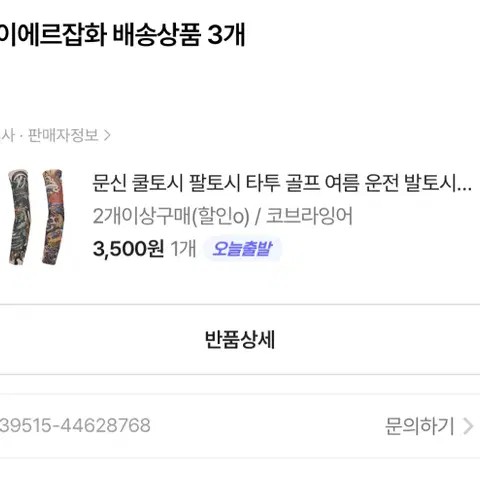
Task: Click the 3,500원 price text
Action: (x=128, y=249)
